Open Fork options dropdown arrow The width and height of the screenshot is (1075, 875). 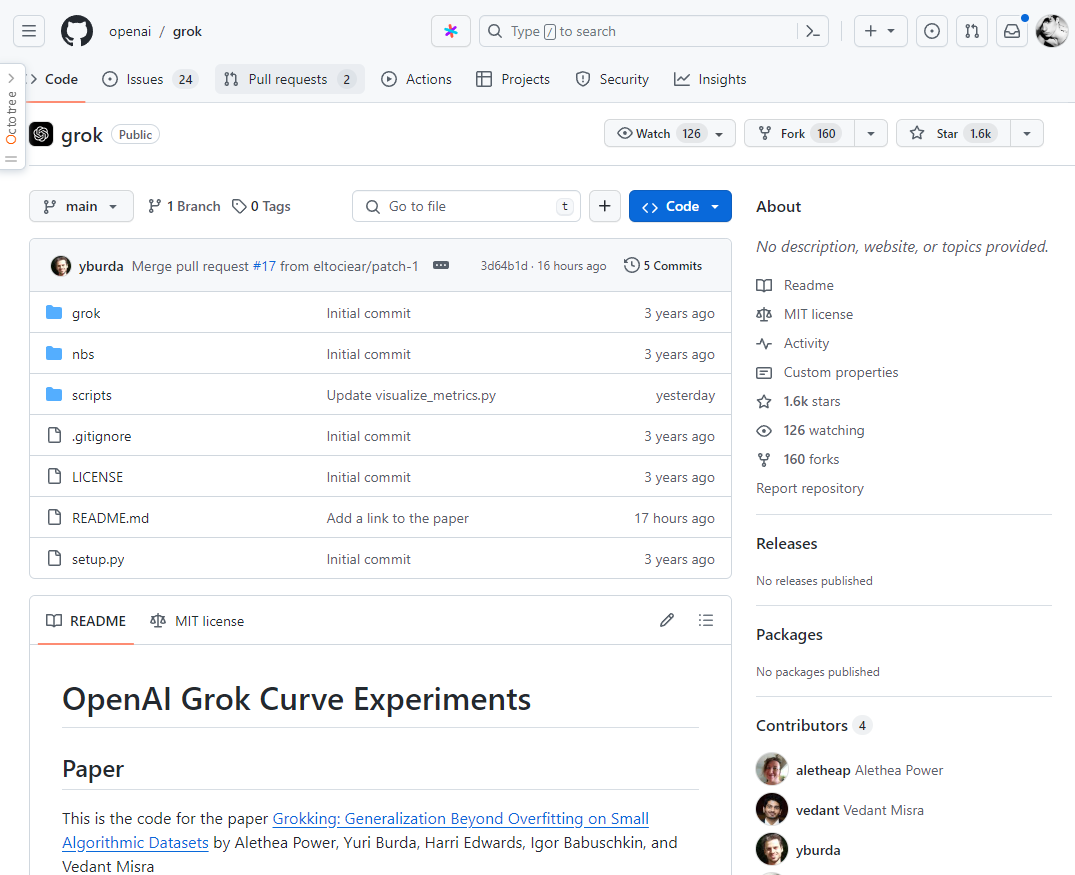(871, 133)
